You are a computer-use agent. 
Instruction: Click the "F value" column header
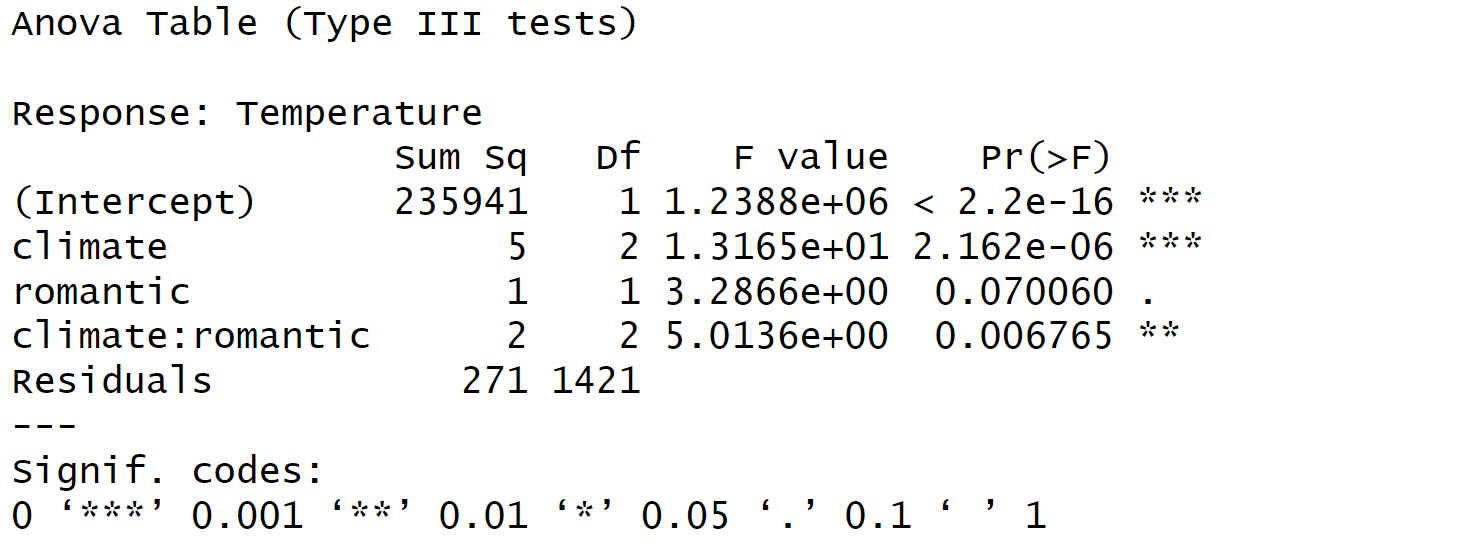click(x=810, y=158)
